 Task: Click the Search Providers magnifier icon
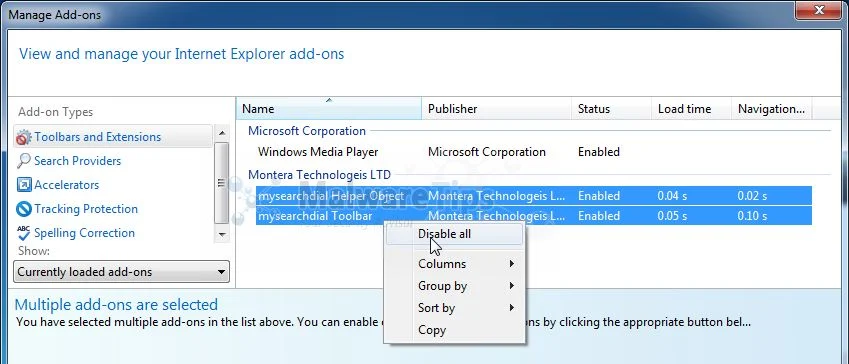[x=24, y=161]
